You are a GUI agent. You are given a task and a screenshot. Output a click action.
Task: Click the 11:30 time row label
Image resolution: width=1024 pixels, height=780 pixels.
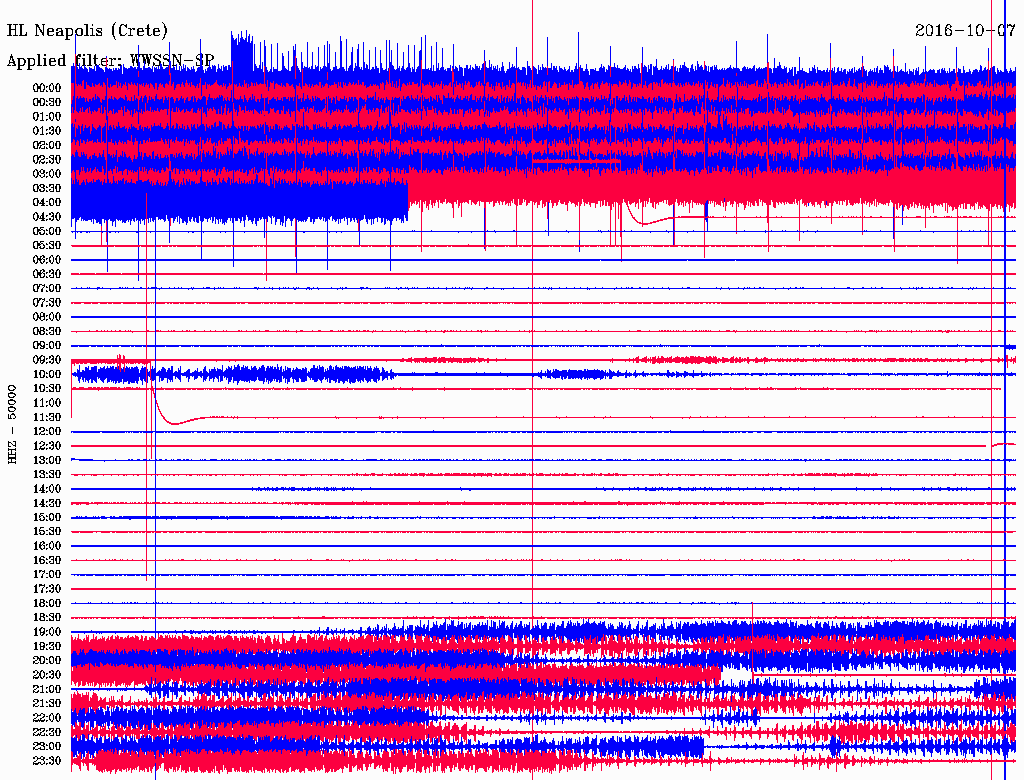pyautogui.click(x=47, y=417)
